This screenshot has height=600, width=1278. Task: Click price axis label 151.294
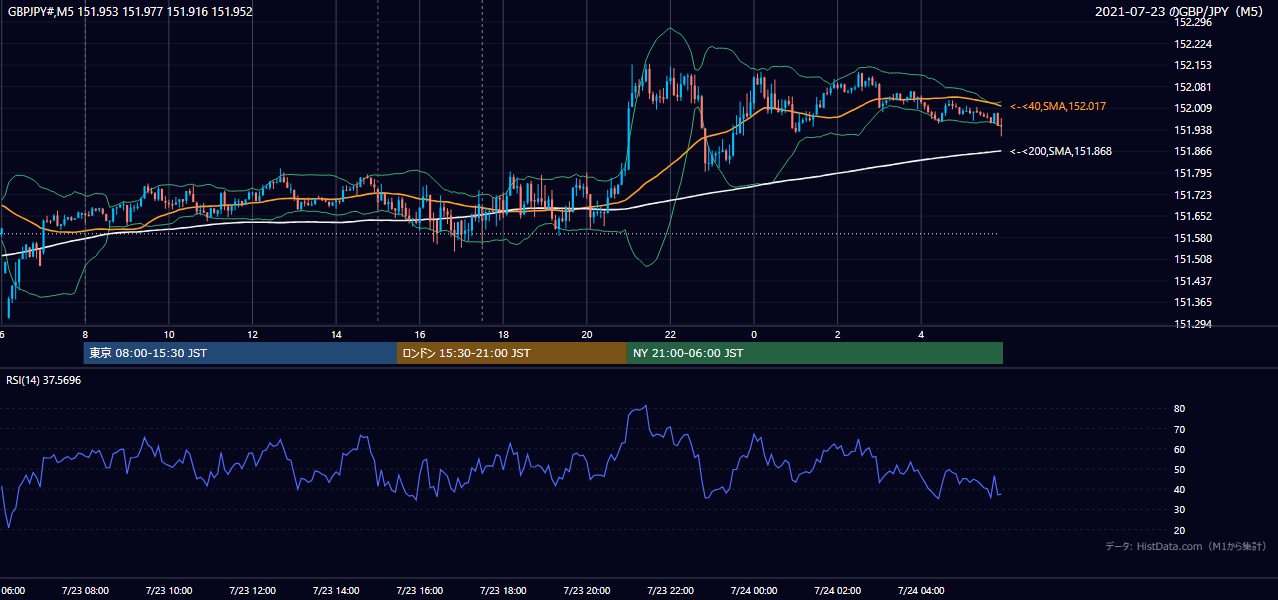[x=1192, y=324]
